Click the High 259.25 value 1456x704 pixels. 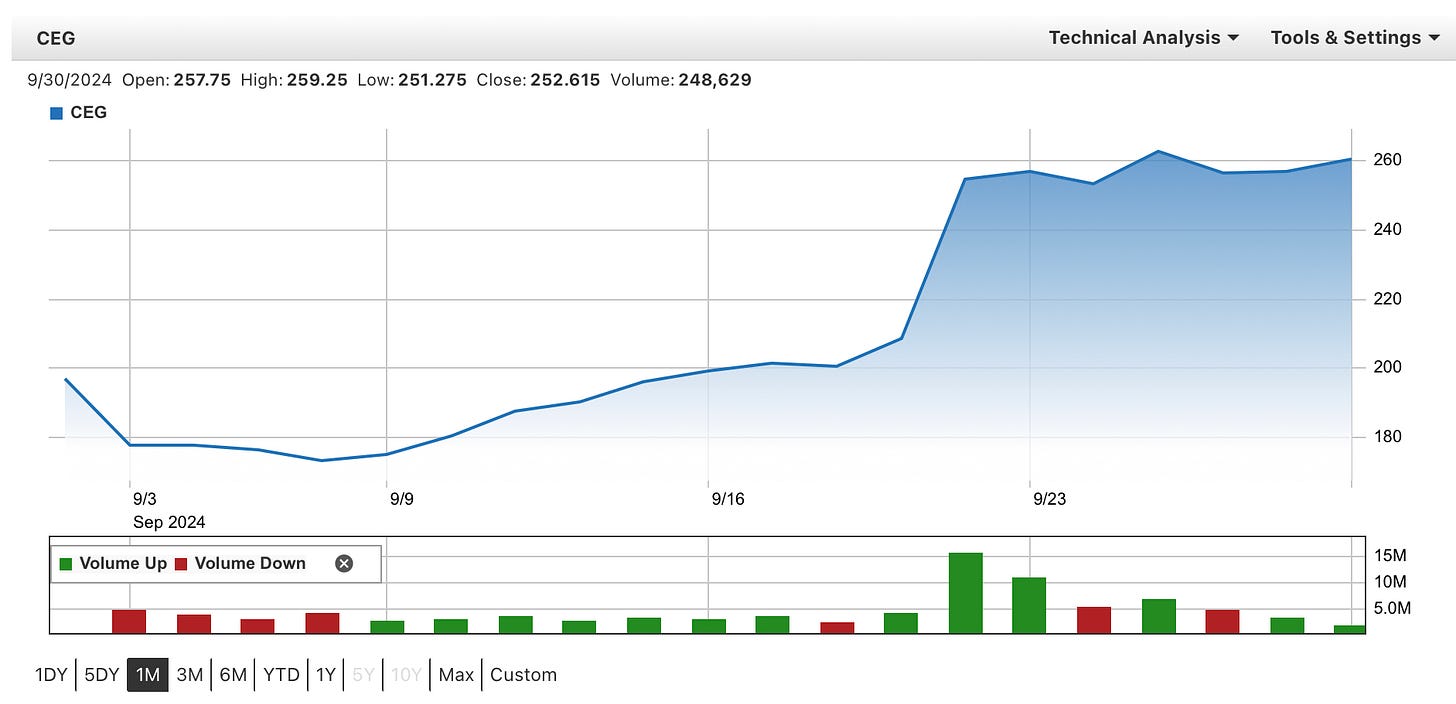tap(317, 80)
